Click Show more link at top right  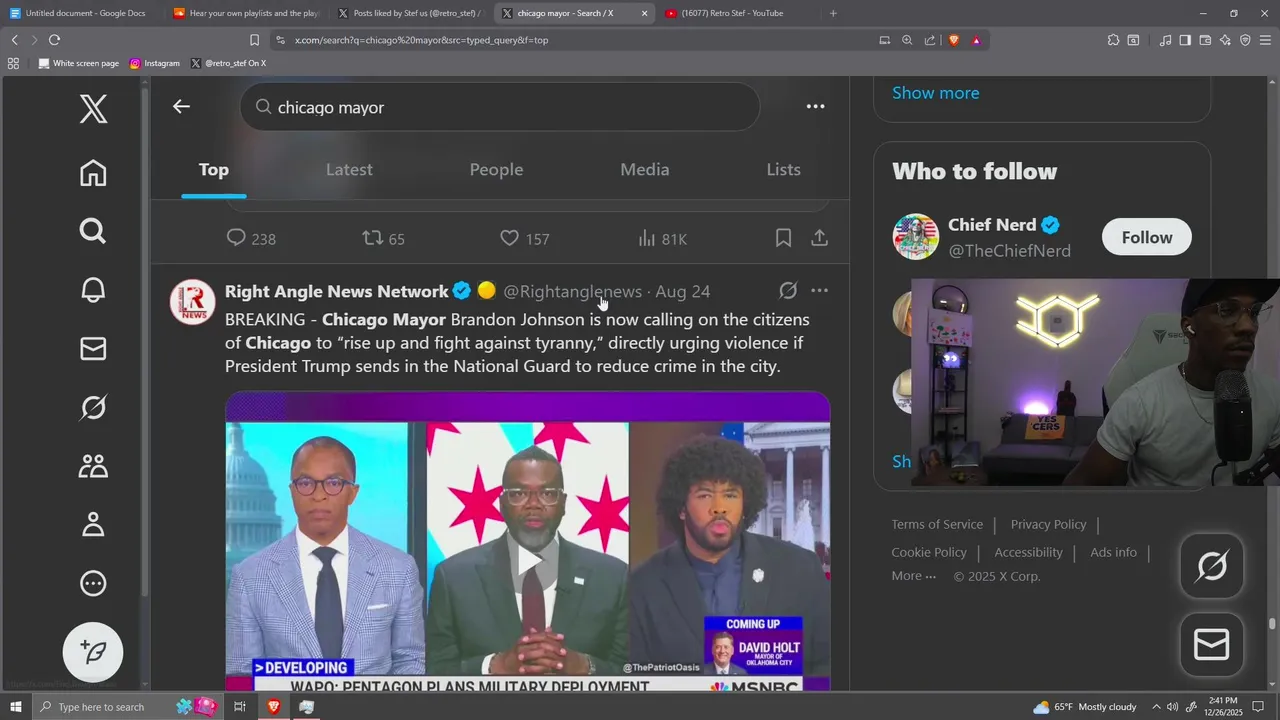(935, 93)
